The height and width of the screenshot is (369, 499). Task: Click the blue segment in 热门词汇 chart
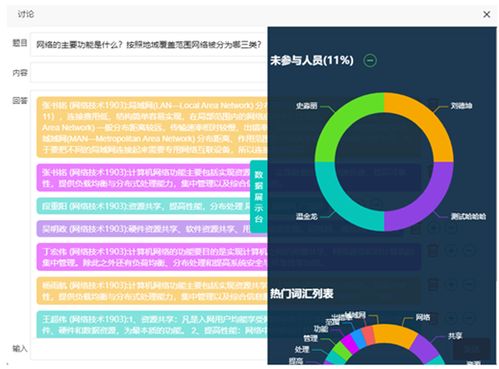(x=359, y=339)
